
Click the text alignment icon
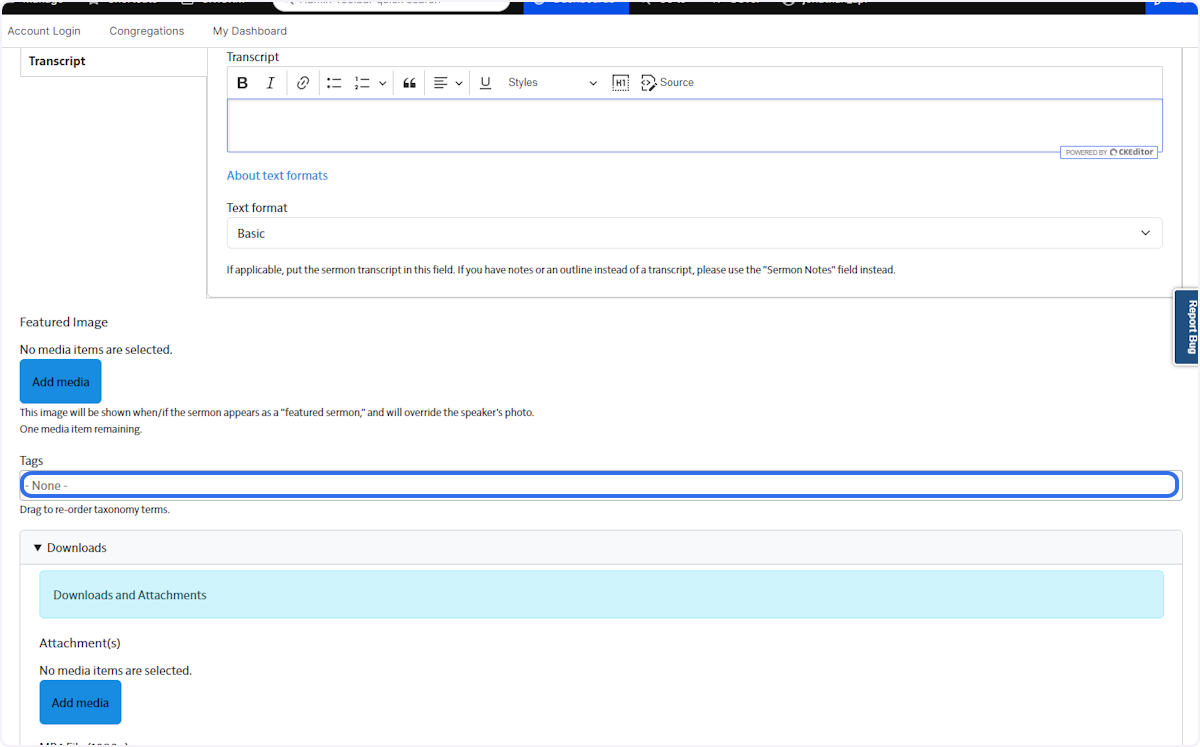(x=440, y=83)
